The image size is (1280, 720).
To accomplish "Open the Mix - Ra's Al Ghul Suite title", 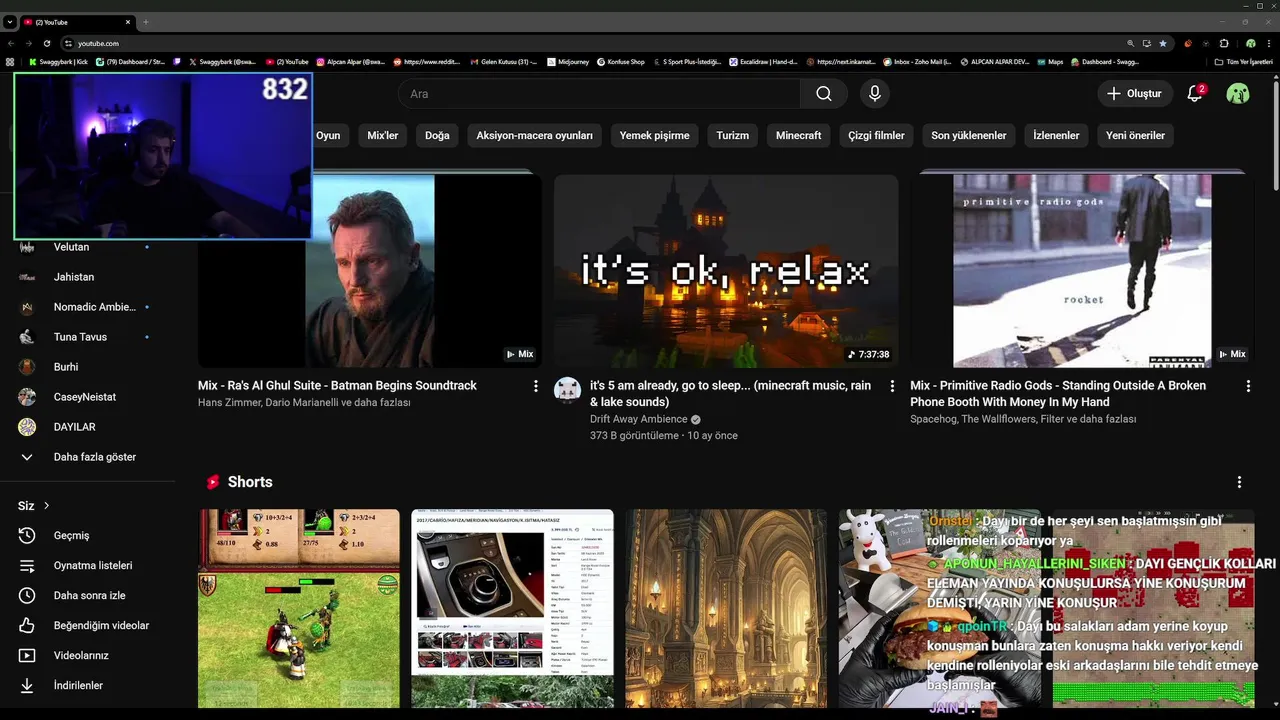I will [337, 385].
